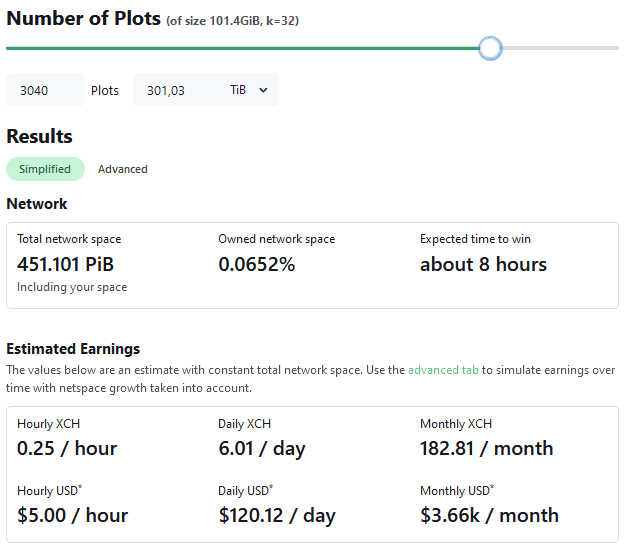Select the Simplified results tab
The image size is (629, 550).
coord(45,169)
